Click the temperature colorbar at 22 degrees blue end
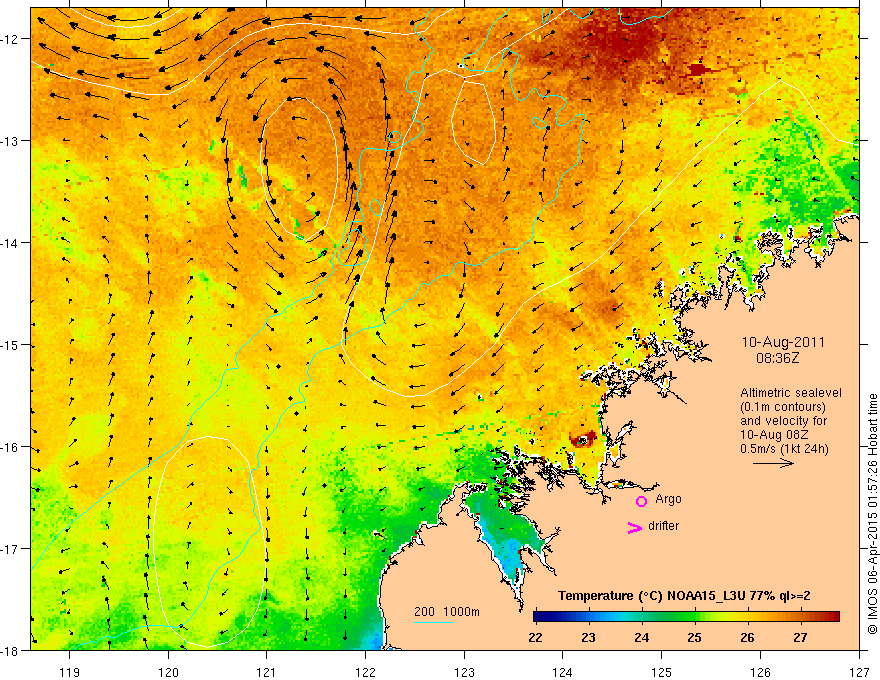The width and height of the screenshot is (880, 680). 539,617
